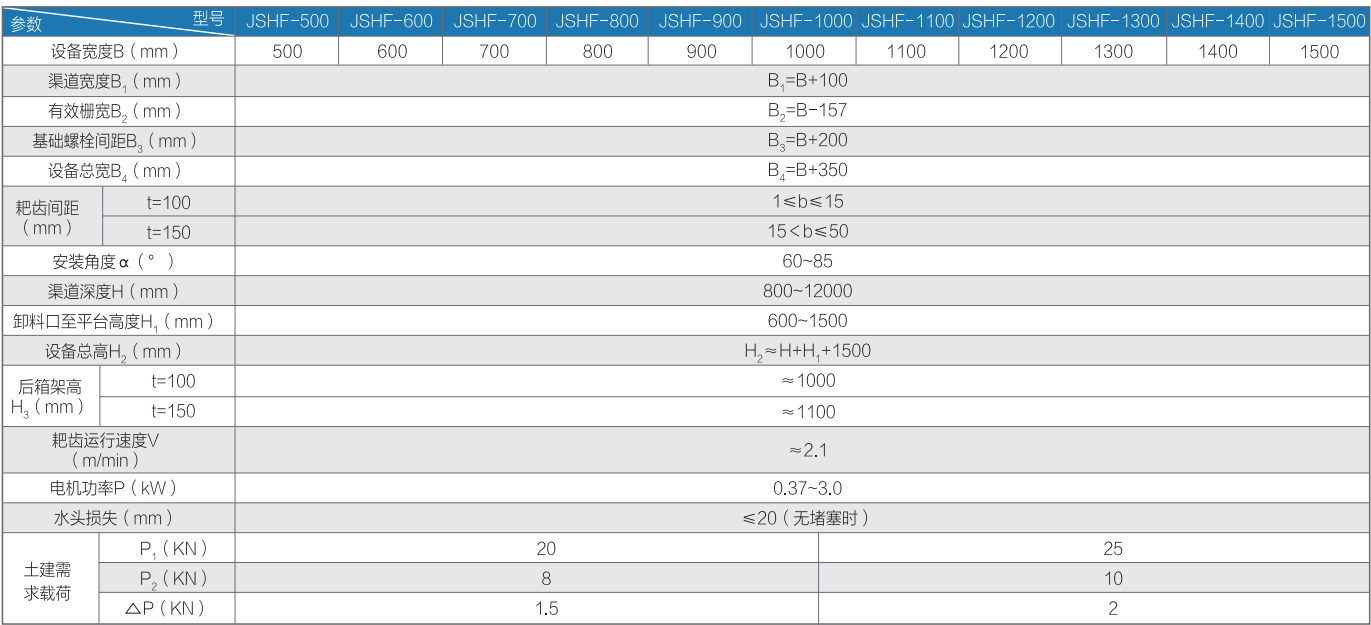Select the 1300 device width value
1371x625 pixels.
pos(1113,52)
